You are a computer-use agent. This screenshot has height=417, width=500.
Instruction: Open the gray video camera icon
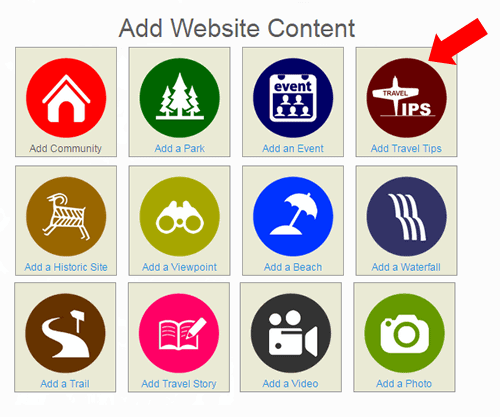pos(291,333)
